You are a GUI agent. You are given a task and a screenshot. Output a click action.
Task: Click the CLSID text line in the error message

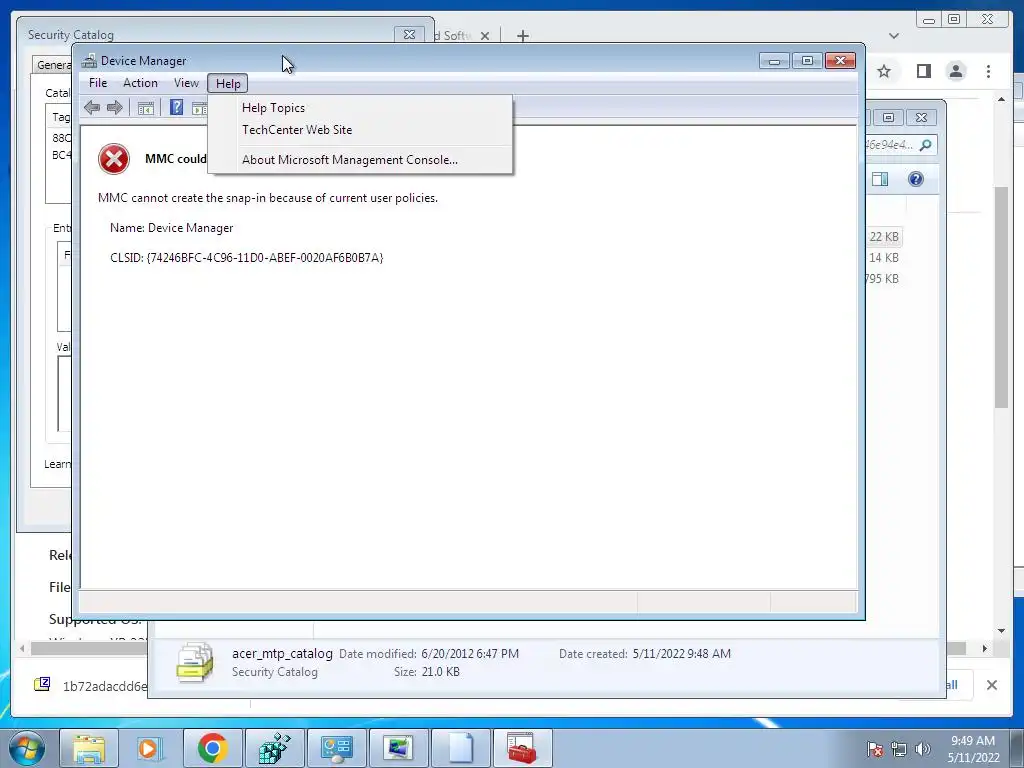(247, 257)
